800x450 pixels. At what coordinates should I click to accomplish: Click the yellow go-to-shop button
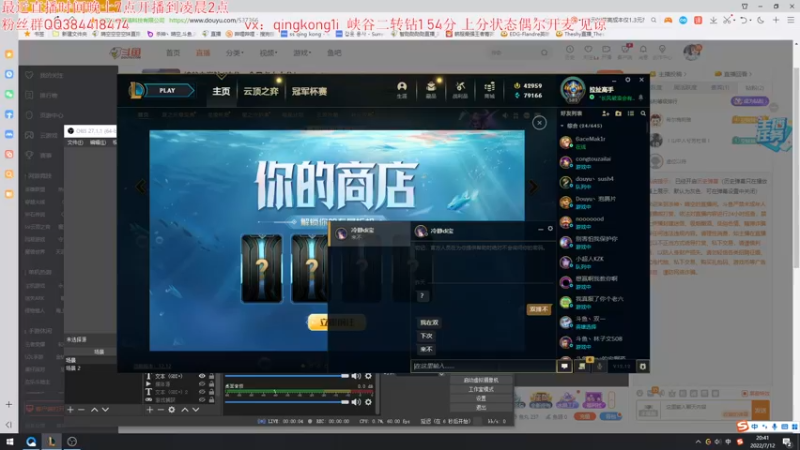click(x=337, y=322)
